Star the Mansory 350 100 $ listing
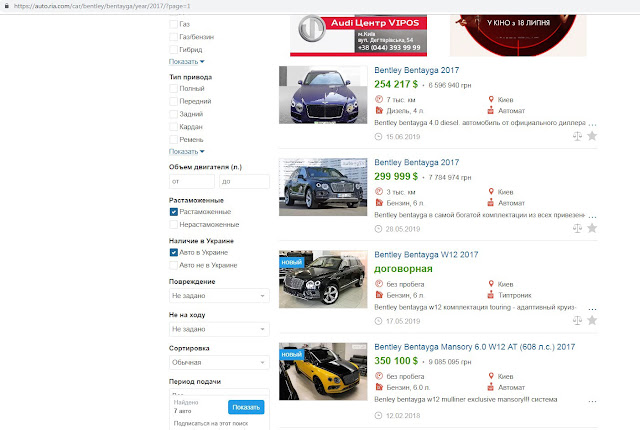This screenshot has width=640, height=430. click(592, 411)
